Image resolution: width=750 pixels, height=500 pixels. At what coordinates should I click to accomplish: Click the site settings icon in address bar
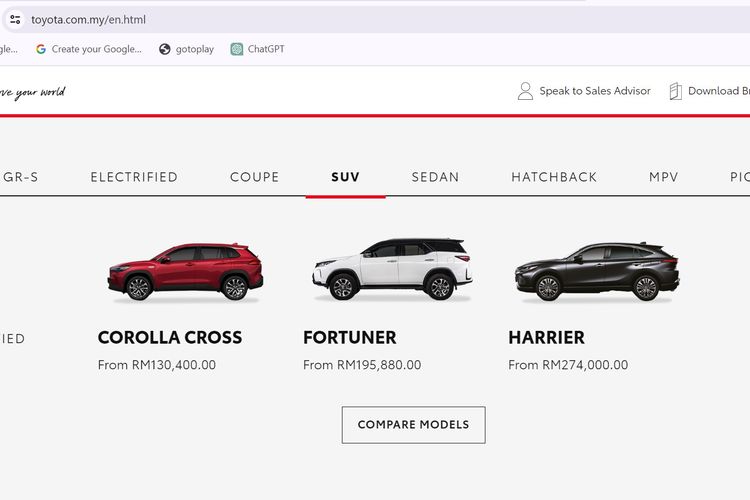[x=15, y=19]
